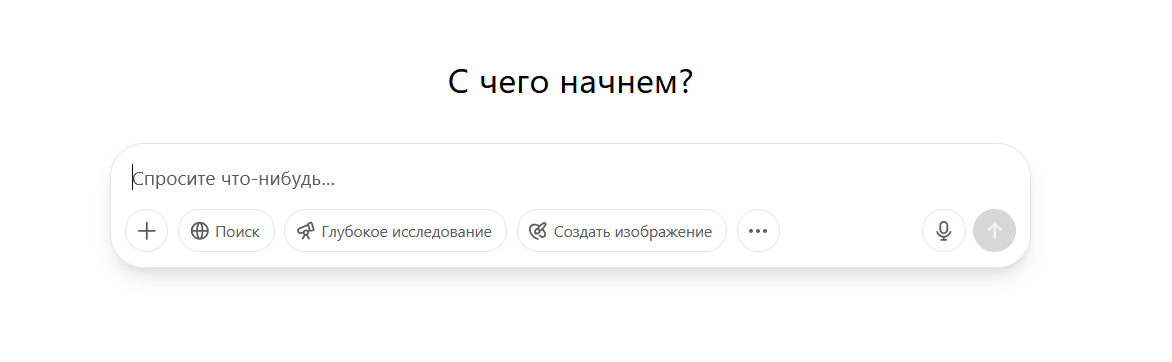The height and width of the screenshot is (362, 1172).
Task: Click the word Создать in chip
Action: tap(582, 232)
